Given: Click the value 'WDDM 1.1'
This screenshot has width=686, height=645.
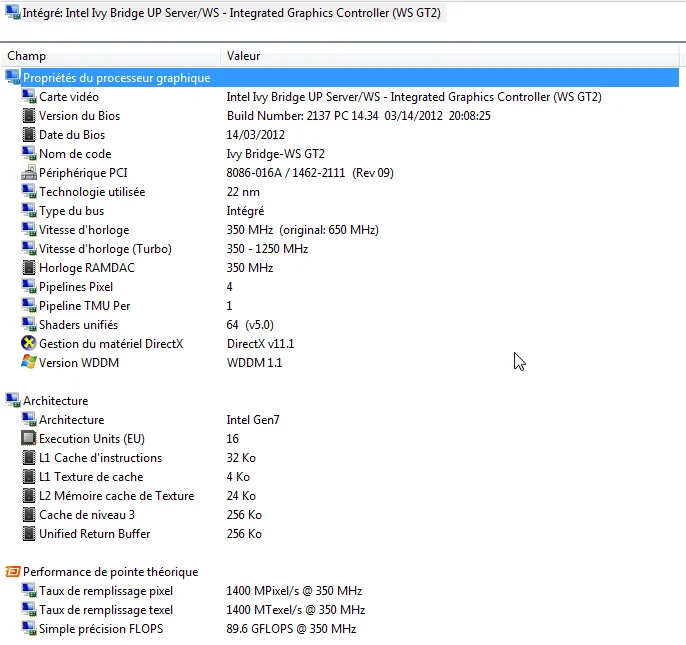Looking at the screenshot, I should [x=254, y=363].
